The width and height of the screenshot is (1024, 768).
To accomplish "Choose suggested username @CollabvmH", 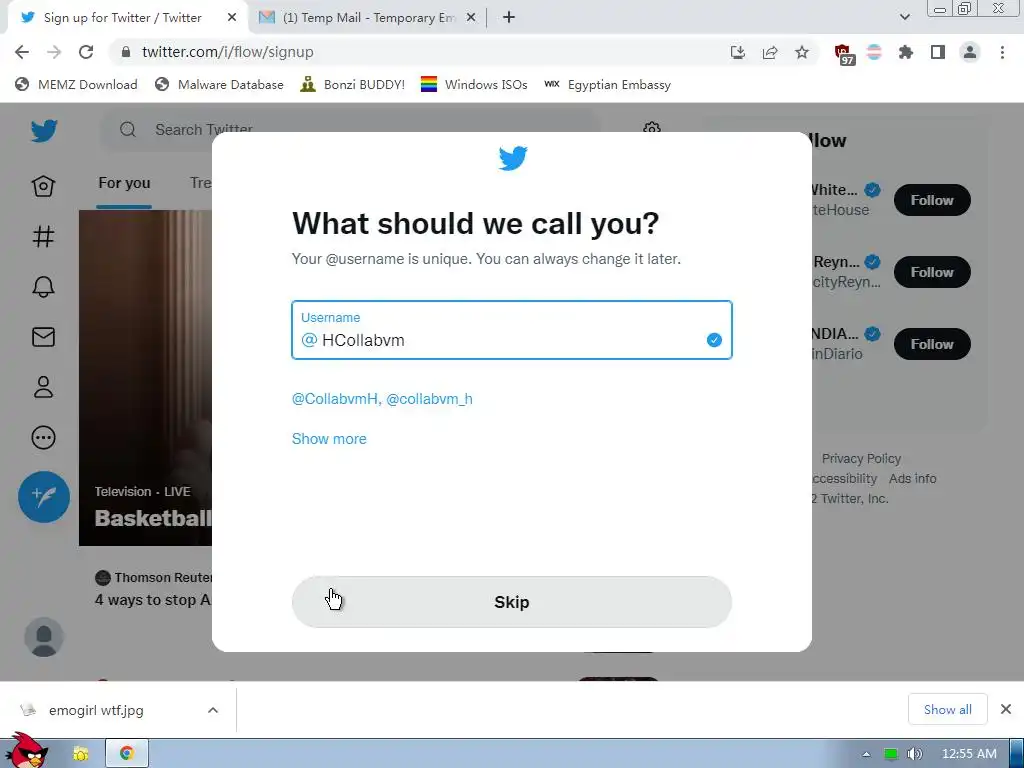I will (334, 399).
